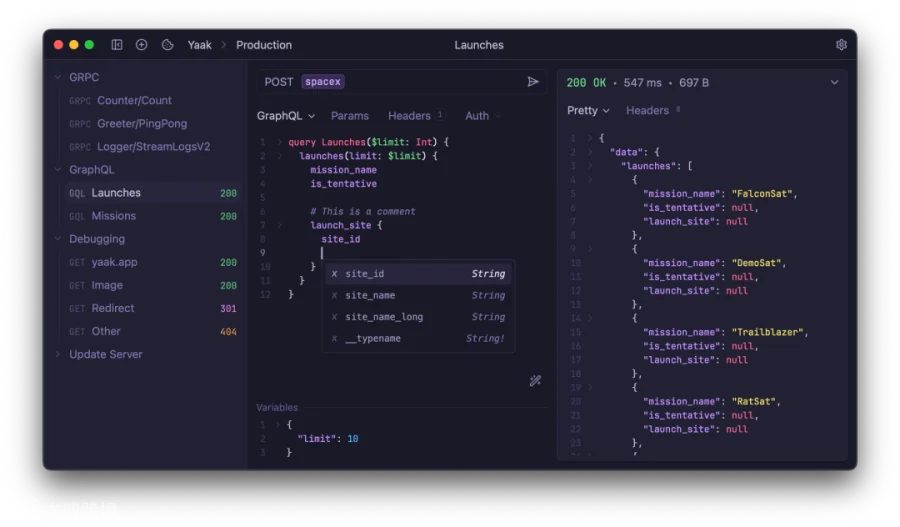The height and width of the screenshot is (527, 900).
Task: Click the spacex URL variable field
Action: [323, 82]
